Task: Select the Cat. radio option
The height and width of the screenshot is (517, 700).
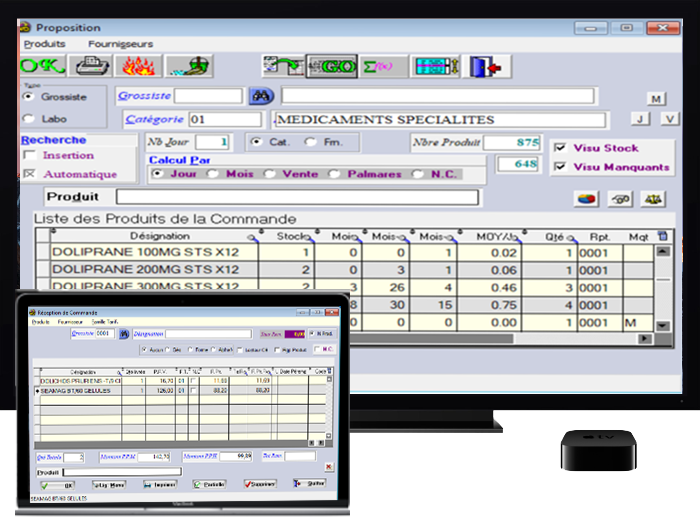Action: (256, 142)
